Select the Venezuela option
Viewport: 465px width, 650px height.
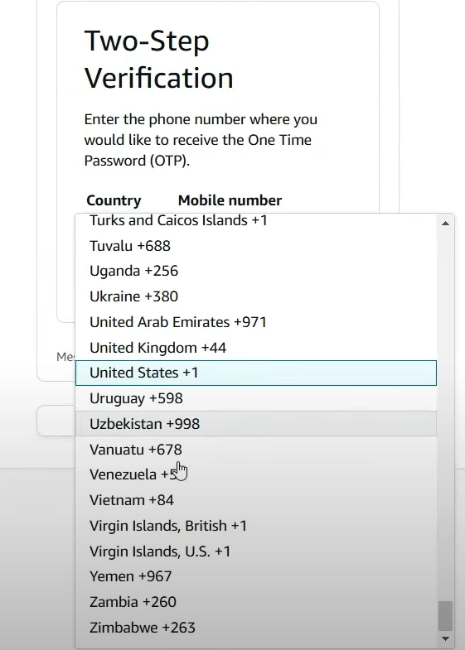(256, 475)
